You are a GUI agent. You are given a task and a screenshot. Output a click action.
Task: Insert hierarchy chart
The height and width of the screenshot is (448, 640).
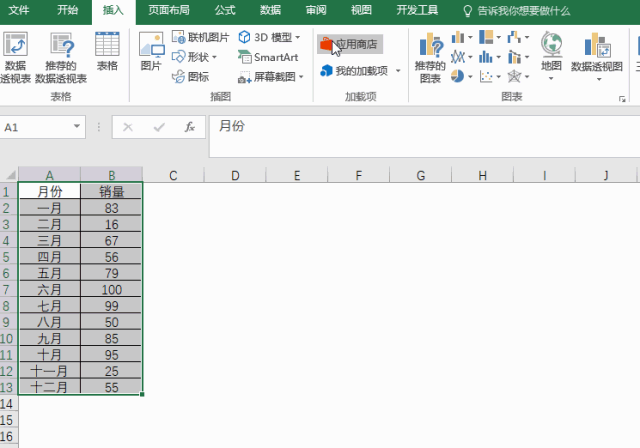point(490,37)
